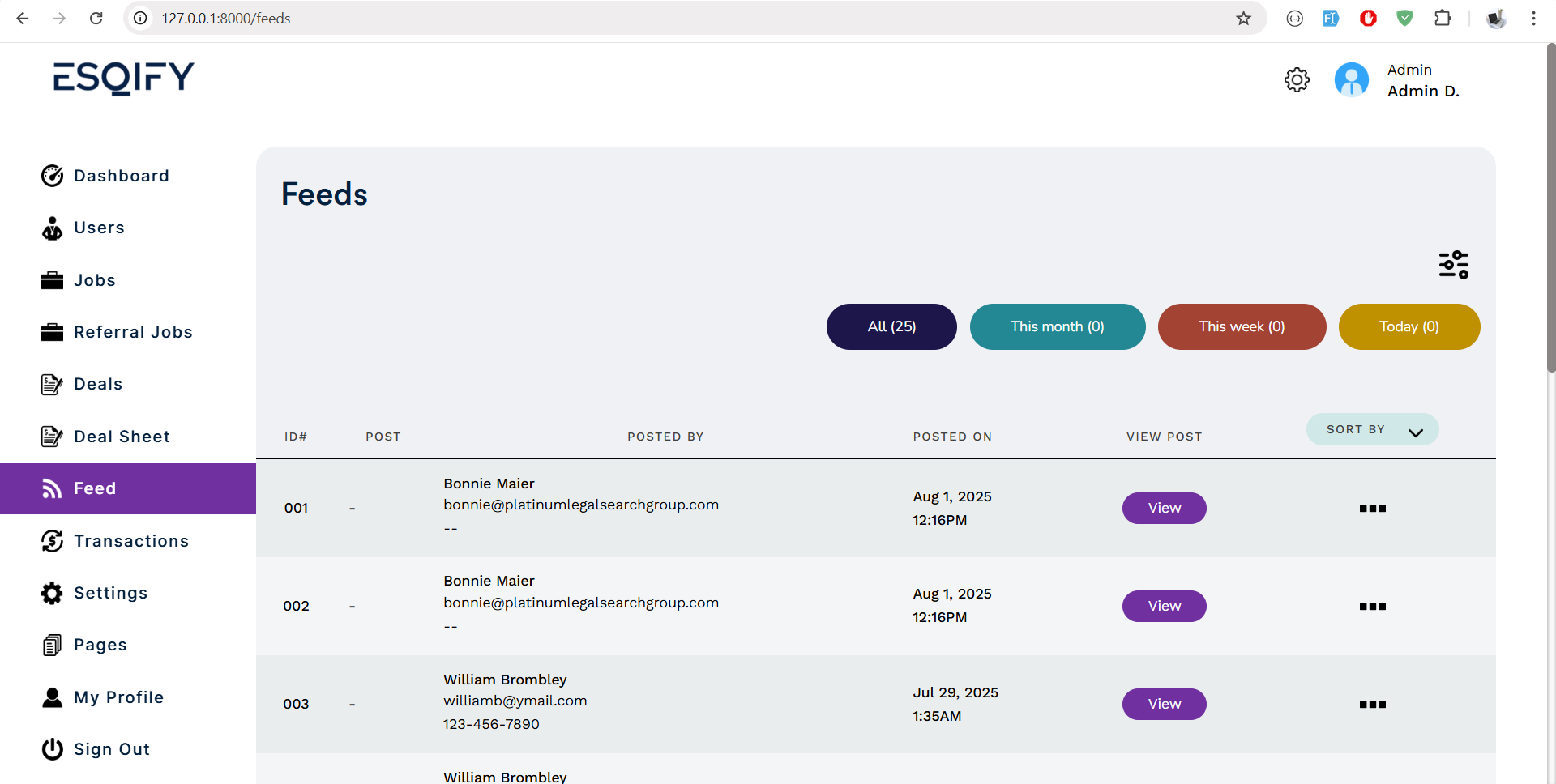Open more options for feed 003

[x=1372, y=705]
